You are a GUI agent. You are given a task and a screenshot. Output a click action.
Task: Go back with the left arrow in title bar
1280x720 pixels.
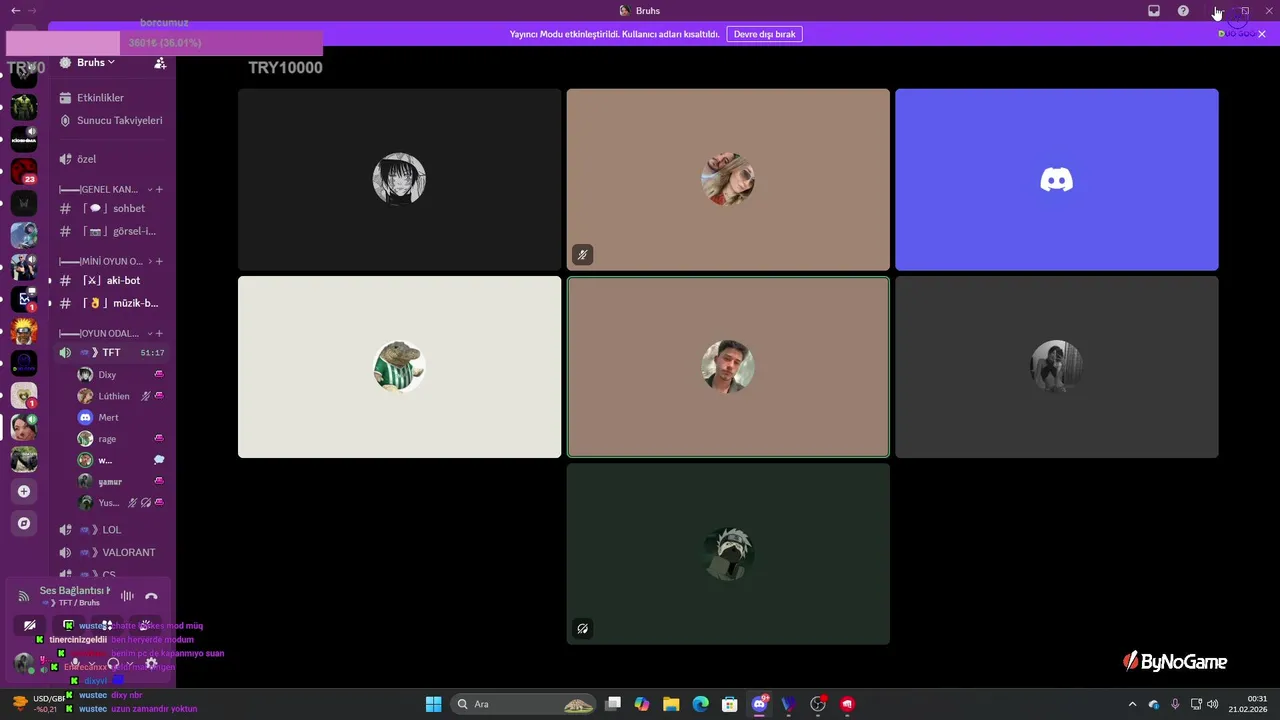[x=15, y=11]
